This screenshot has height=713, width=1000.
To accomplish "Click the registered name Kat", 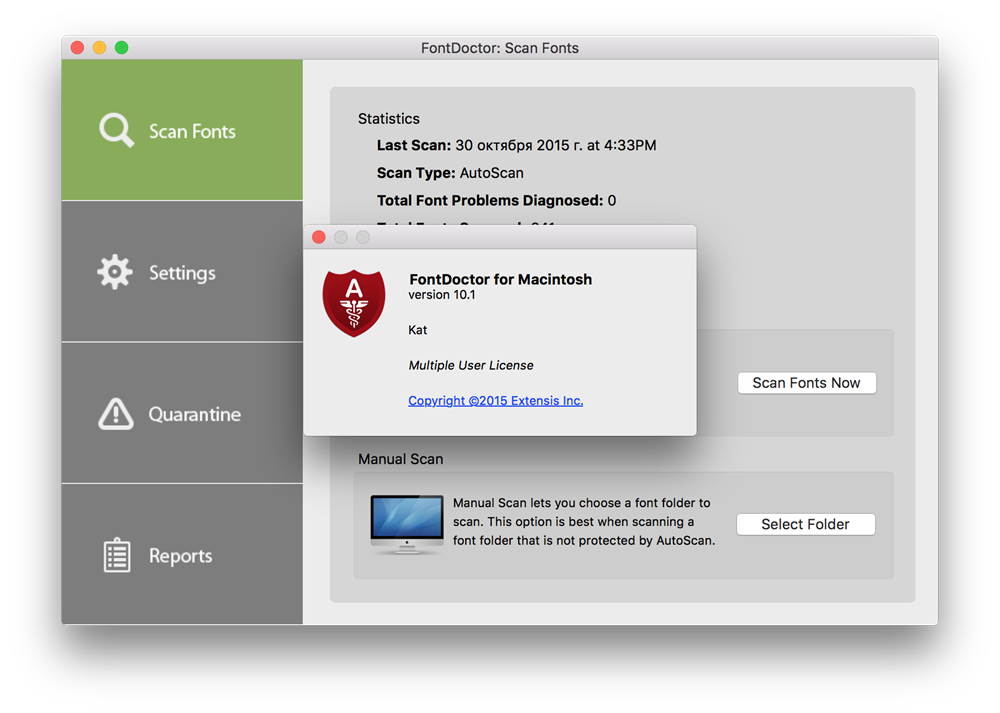I will click(x=418, y=330).
